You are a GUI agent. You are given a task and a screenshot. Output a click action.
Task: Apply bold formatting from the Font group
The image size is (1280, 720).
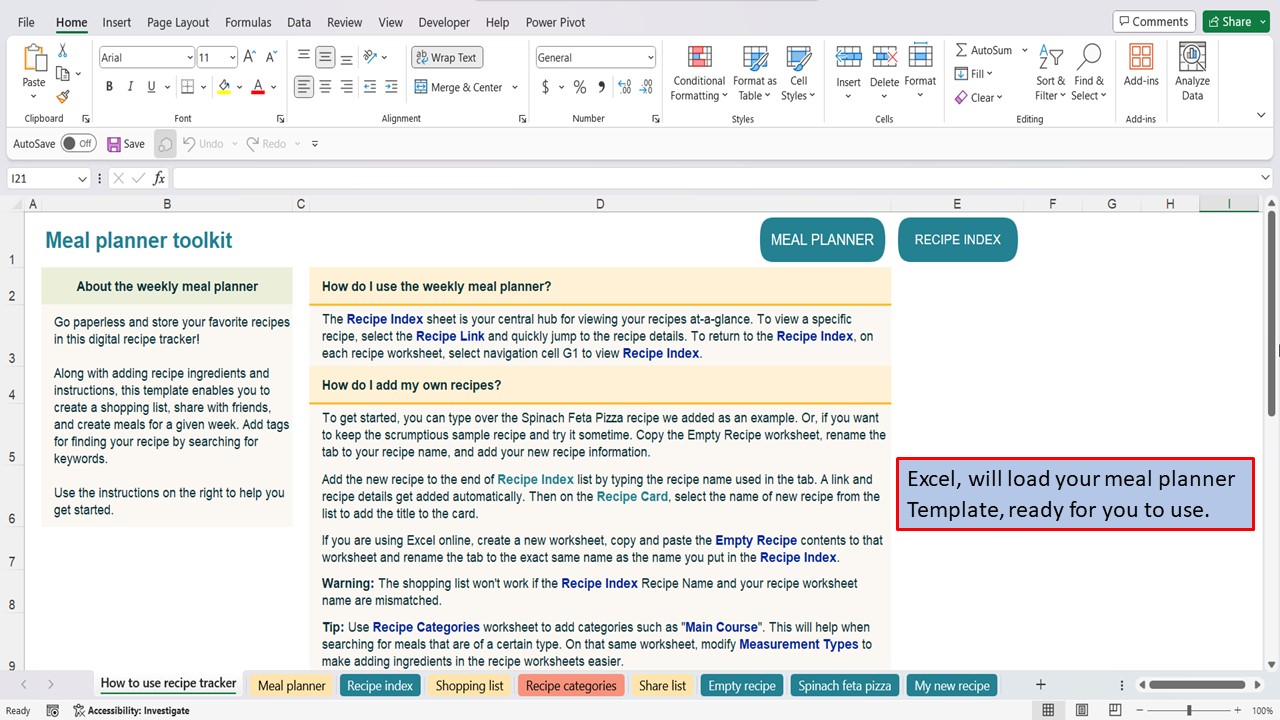tap(109, 87)
